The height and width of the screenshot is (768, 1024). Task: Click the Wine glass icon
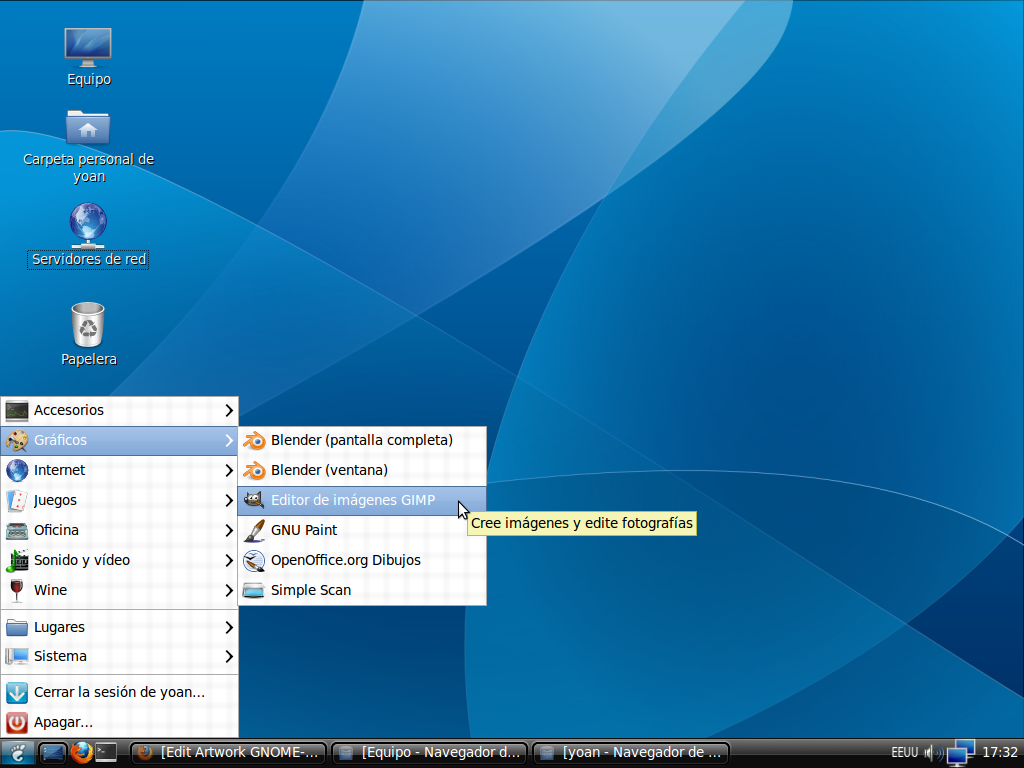pyautogui.click(x=17, y=590)
